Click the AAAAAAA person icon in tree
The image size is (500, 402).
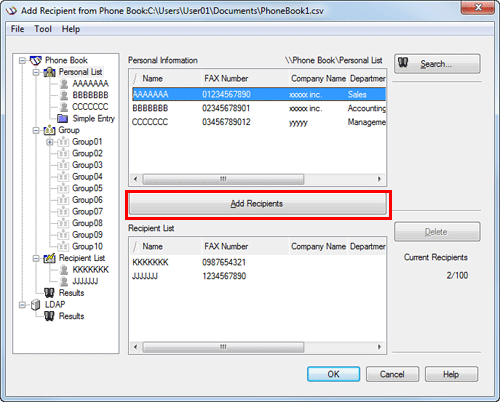pos(64,84)
